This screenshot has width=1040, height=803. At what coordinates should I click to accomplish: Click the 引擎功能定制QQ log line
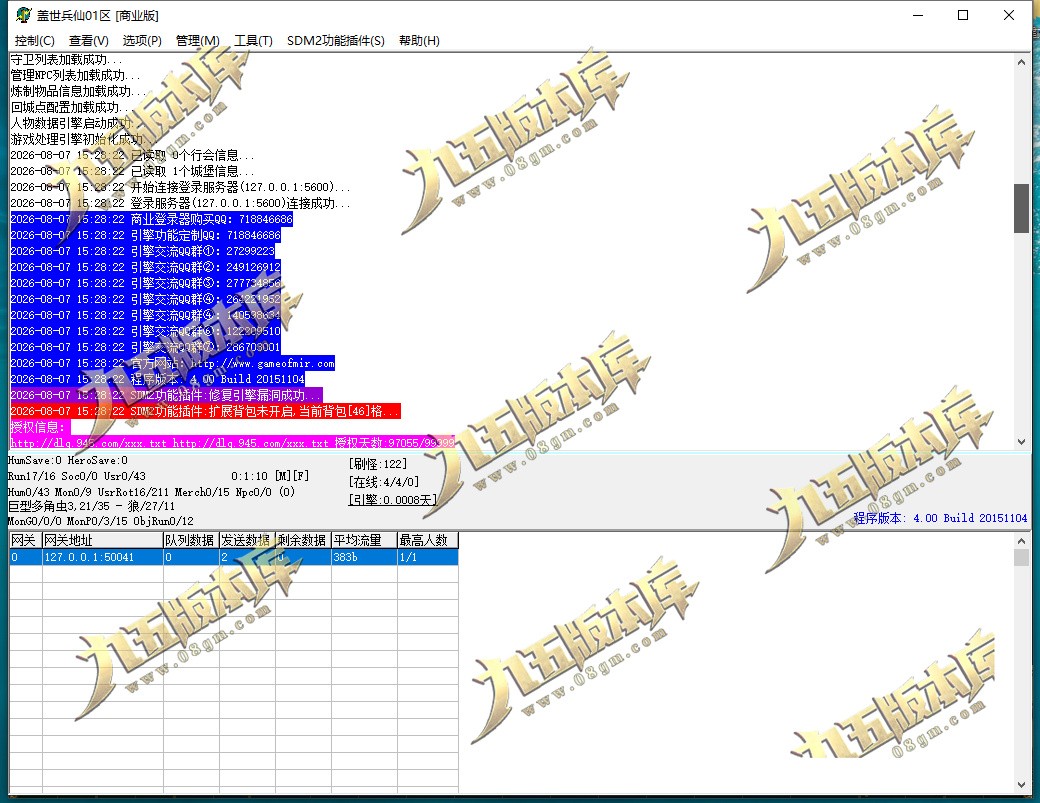tap(146, 235)
